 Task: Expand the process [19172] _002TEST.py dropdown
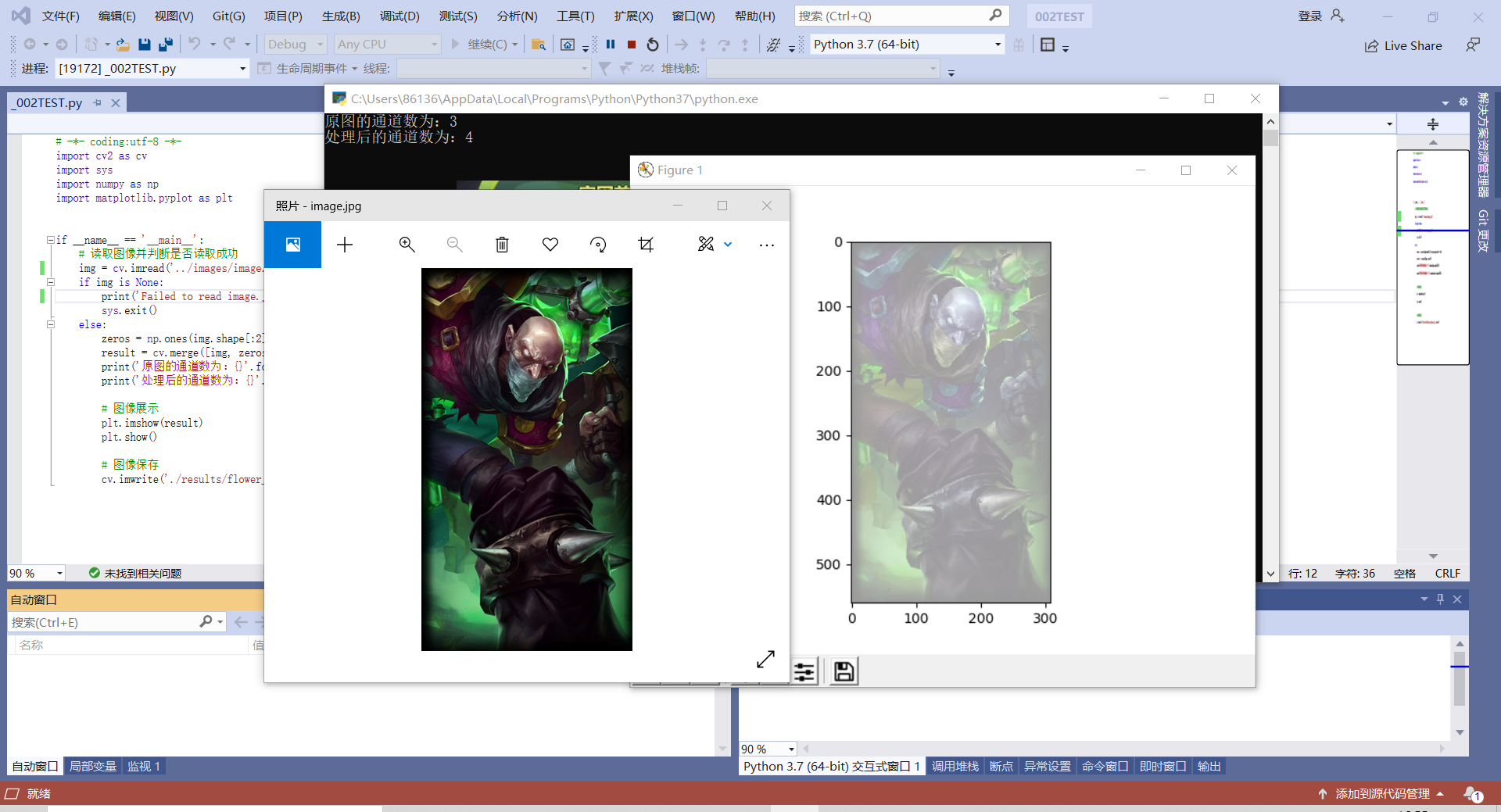tap(152, 69)
